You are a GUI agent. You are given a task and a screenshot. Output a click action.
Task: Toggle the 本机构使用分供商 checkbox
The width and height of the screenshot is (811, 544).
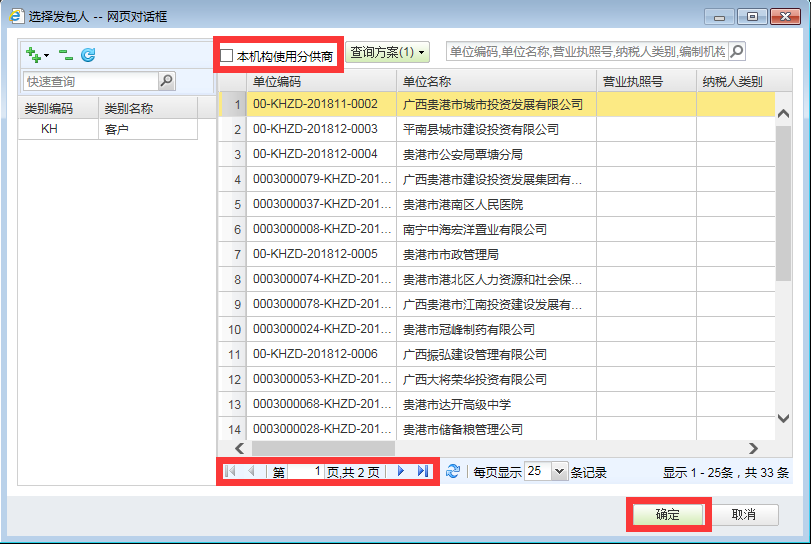click(x=227, y=55)
